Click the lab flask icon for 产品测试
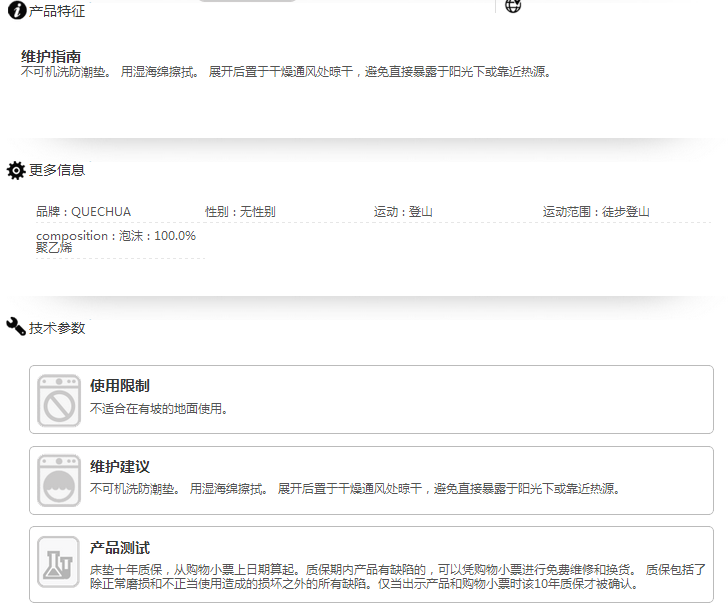This screenshot has height=612, width=728. pyautogui.click(x=59, y=561)
